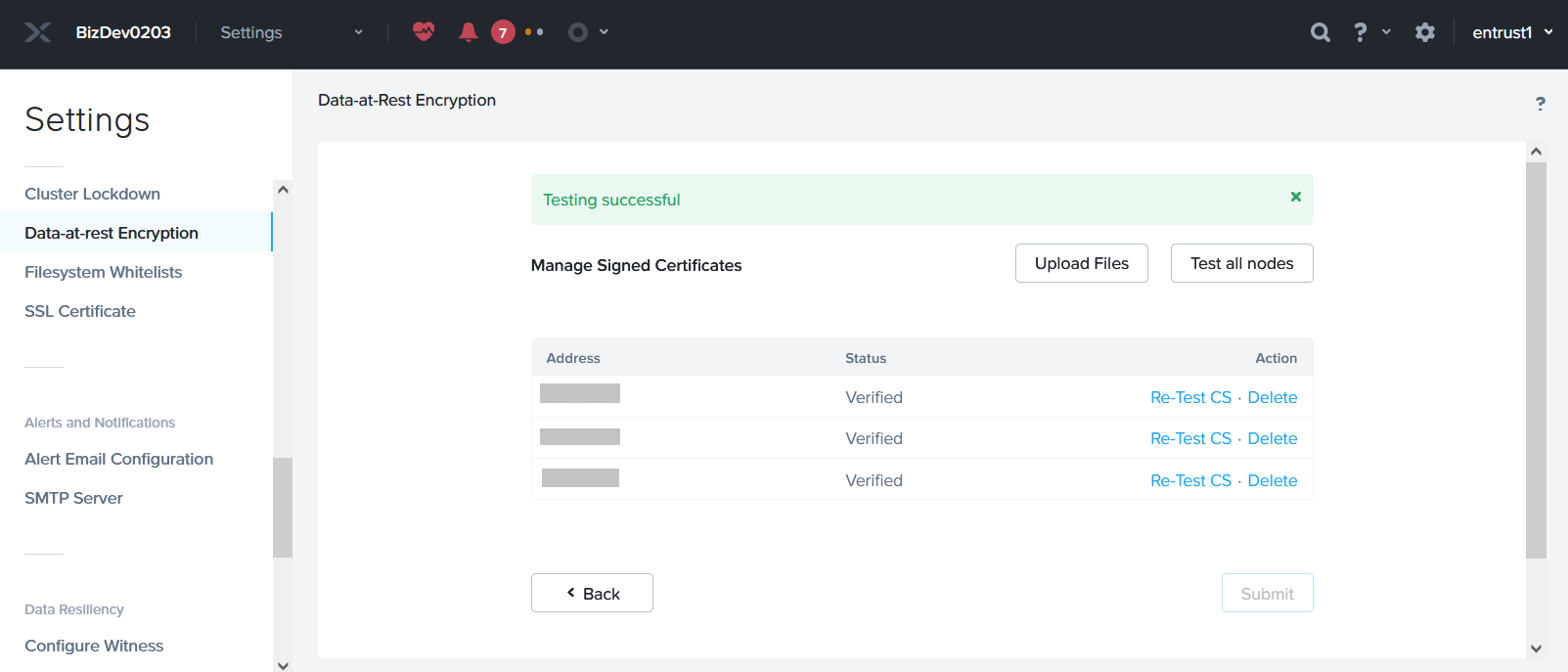Open help question mark in top bar
1568x672 pixels.
pos(1360,32)
